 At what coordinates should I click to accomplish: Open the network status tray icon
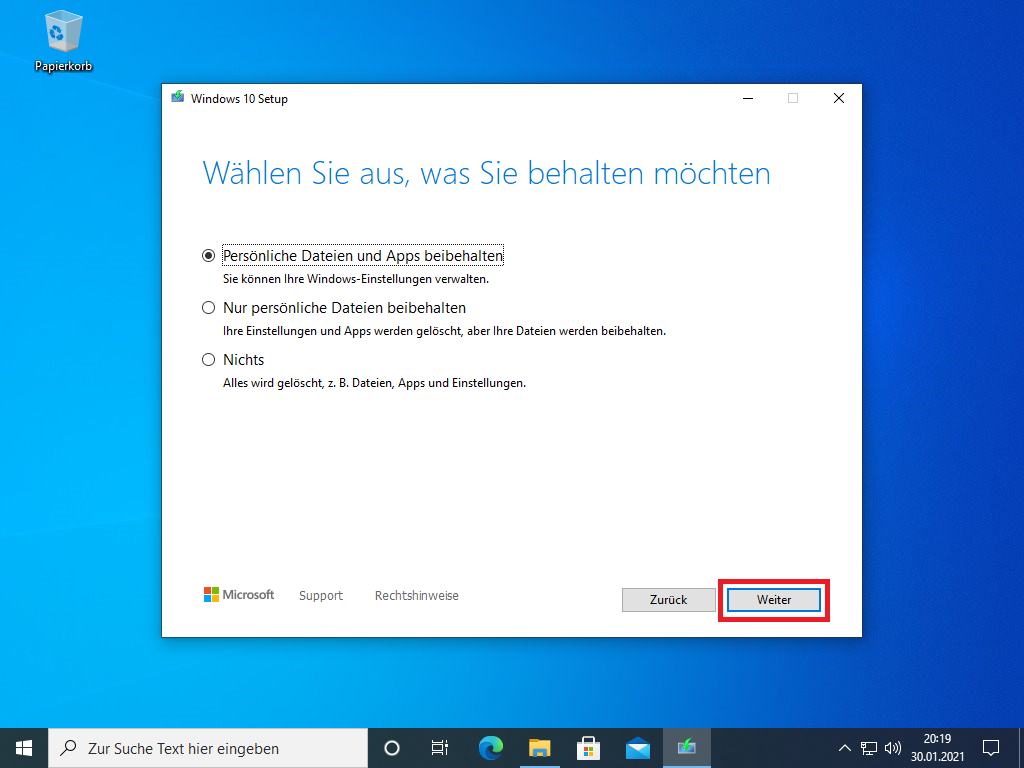[x=869, y=748]
